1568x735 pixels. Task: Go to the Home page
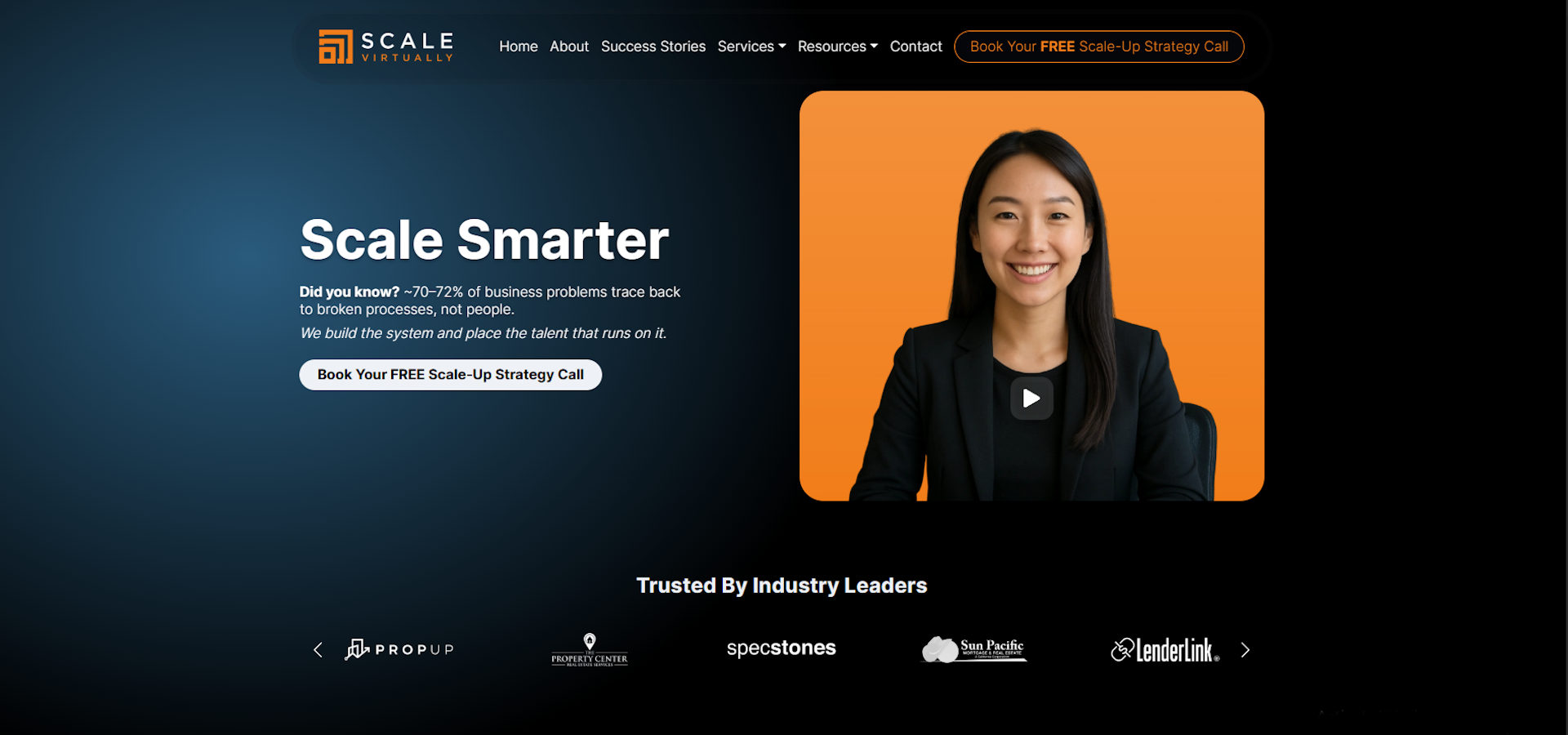(x=519, y=47)
